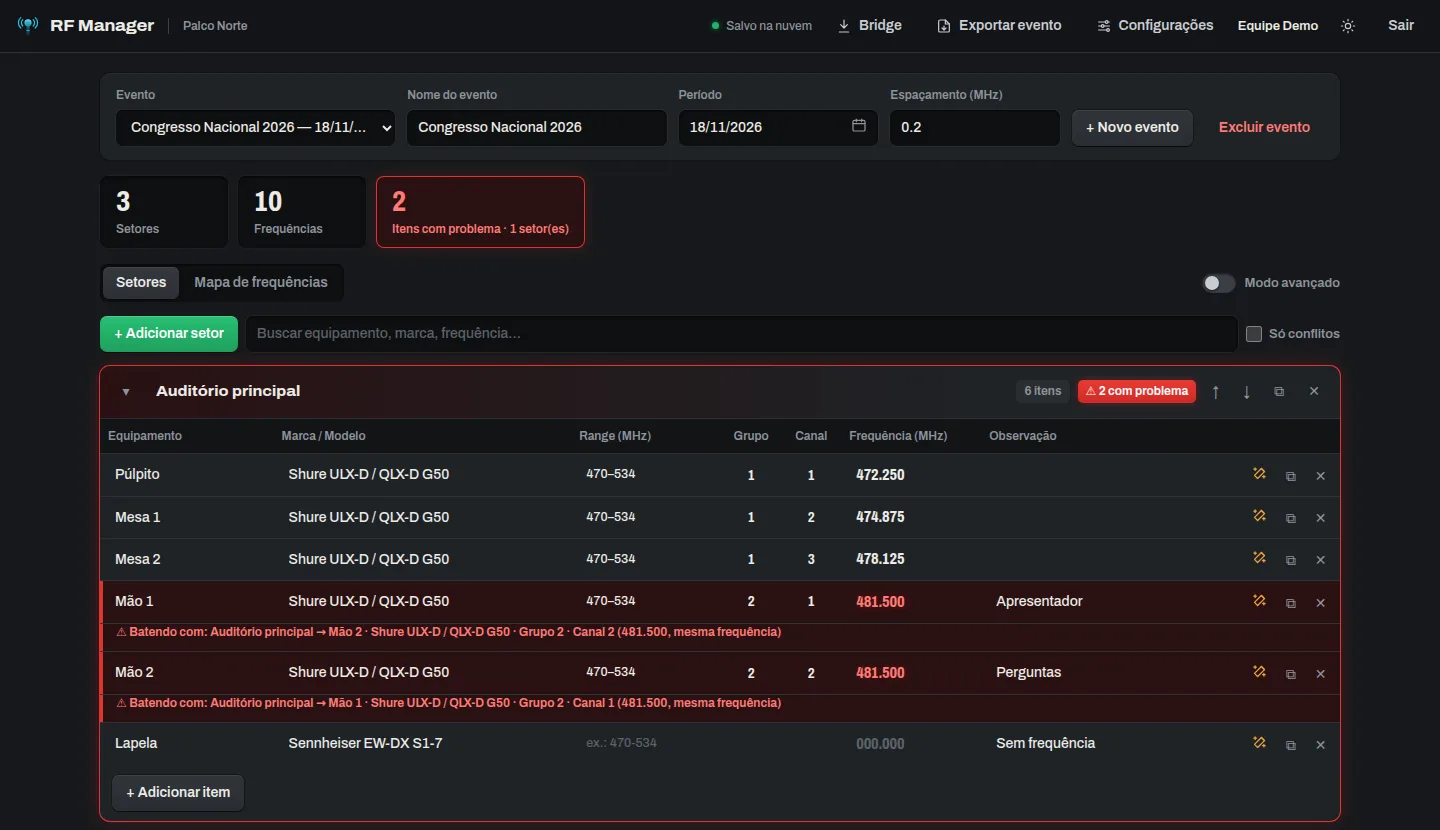Click the Perguntas observation in Mão 2 row
Screen dimensions: 1440x830
[1028, 673]
